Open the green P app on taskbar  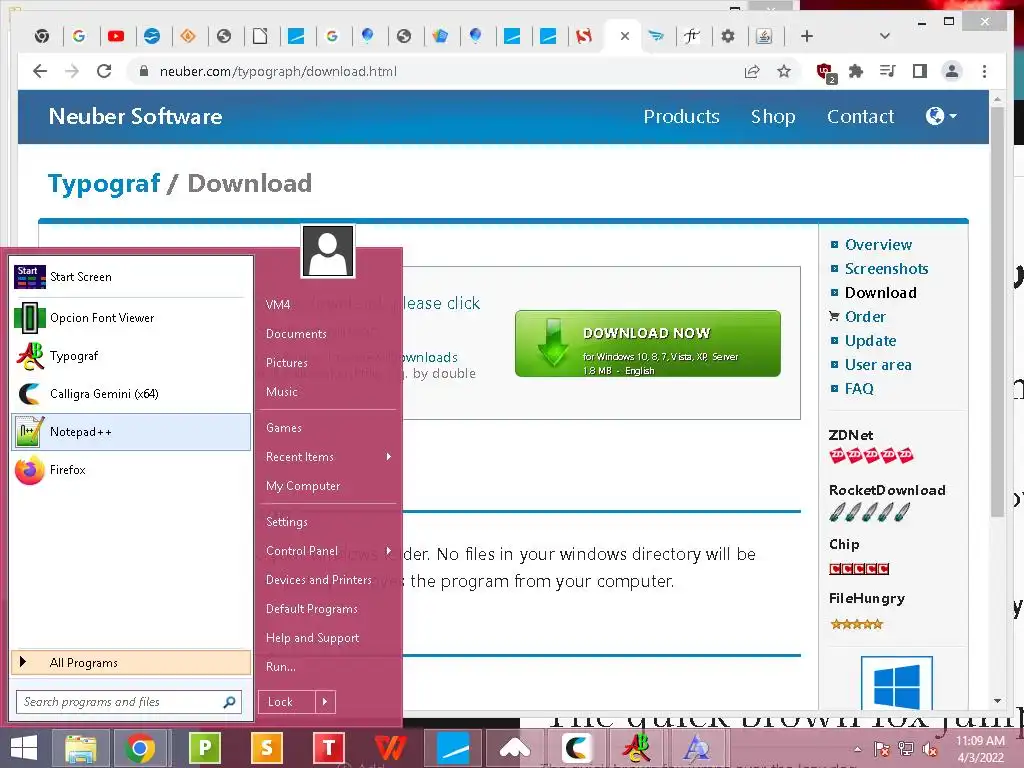pyautogui.click(x=204, y=748)
